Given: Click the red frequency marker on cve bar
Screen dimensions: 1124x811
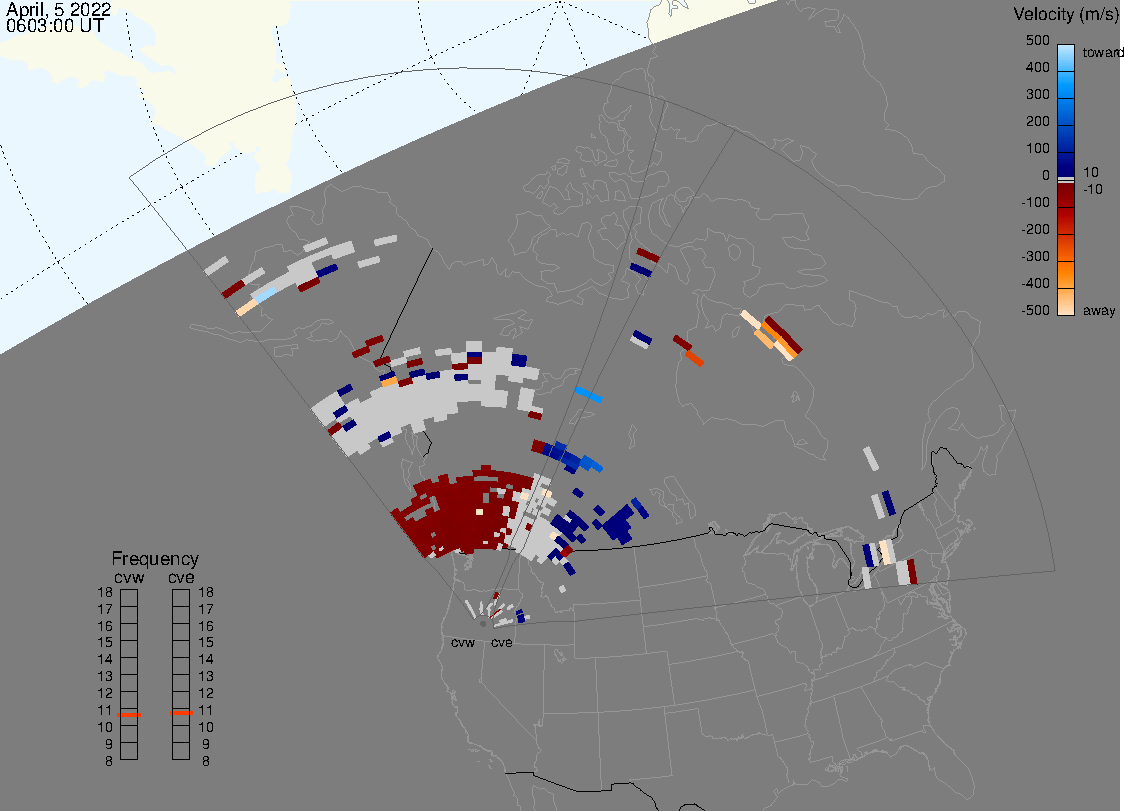Looking at the screenshot, I should click(181, 713).
